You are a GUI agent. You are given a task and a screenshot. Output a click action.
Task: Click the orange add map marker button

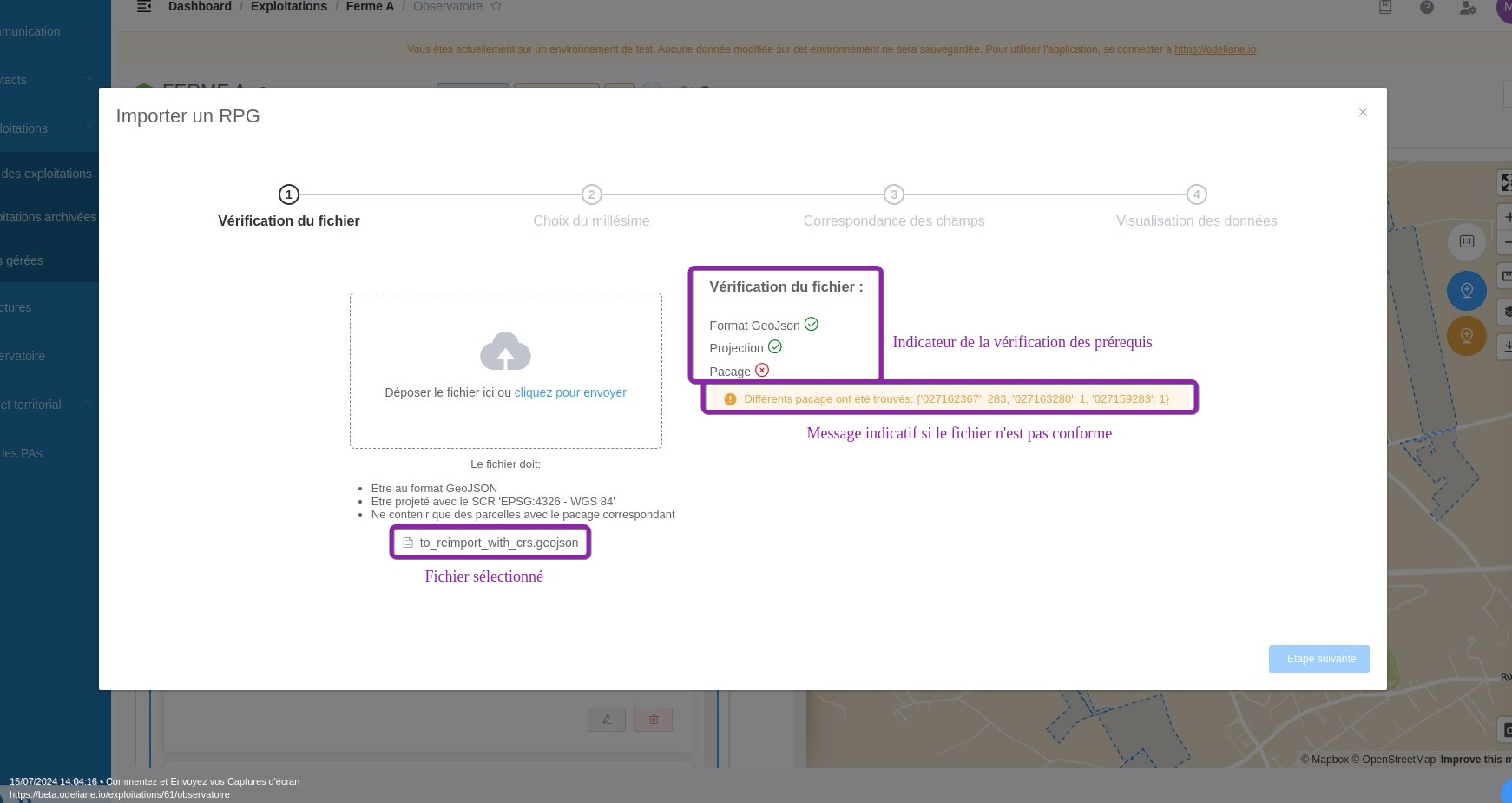[1466, 336]
